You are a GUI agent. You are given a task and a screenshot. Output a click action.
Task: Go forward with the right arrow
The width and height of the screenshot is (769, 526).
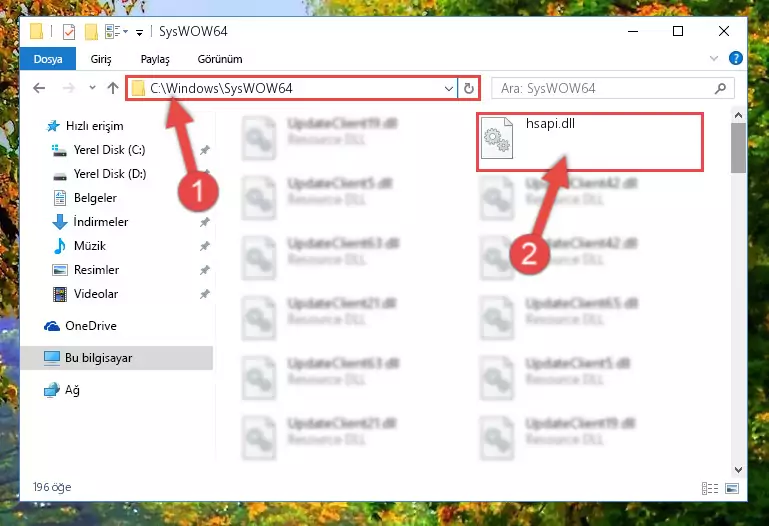point(69,88)
